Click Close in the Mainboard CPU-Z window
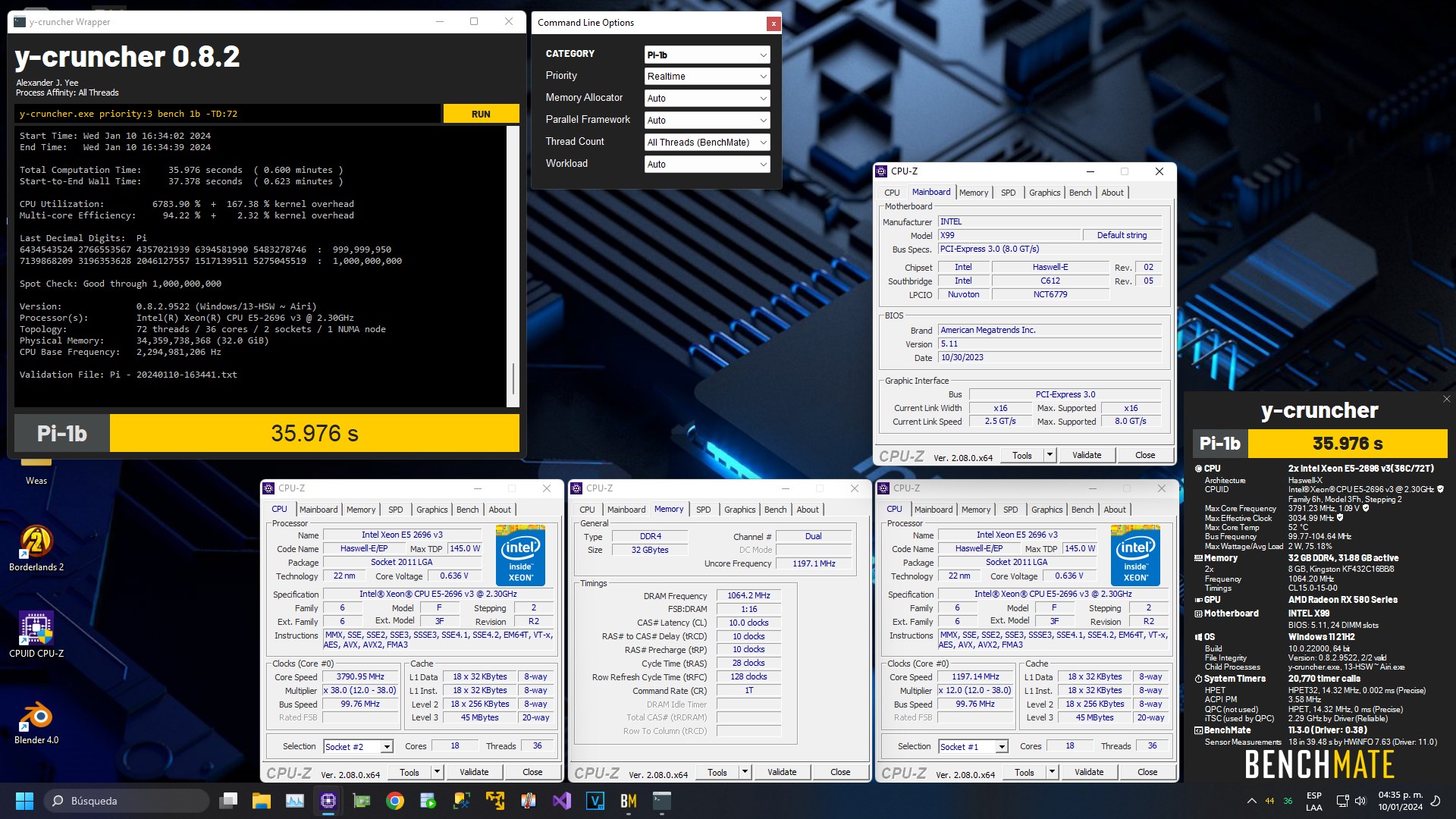 tap(1145, 455)
